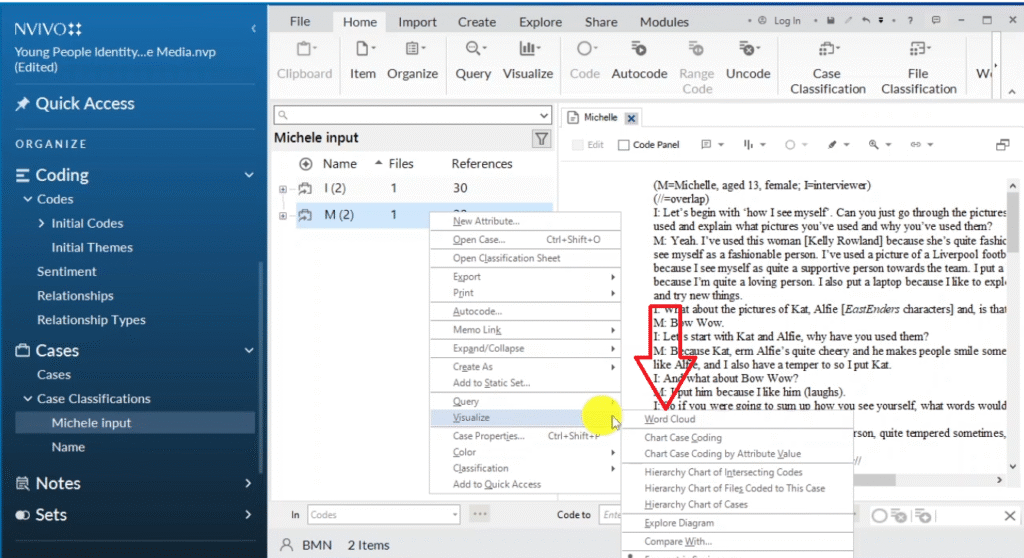Click the Autocode ribbon icon

click(x=639, y=60)
